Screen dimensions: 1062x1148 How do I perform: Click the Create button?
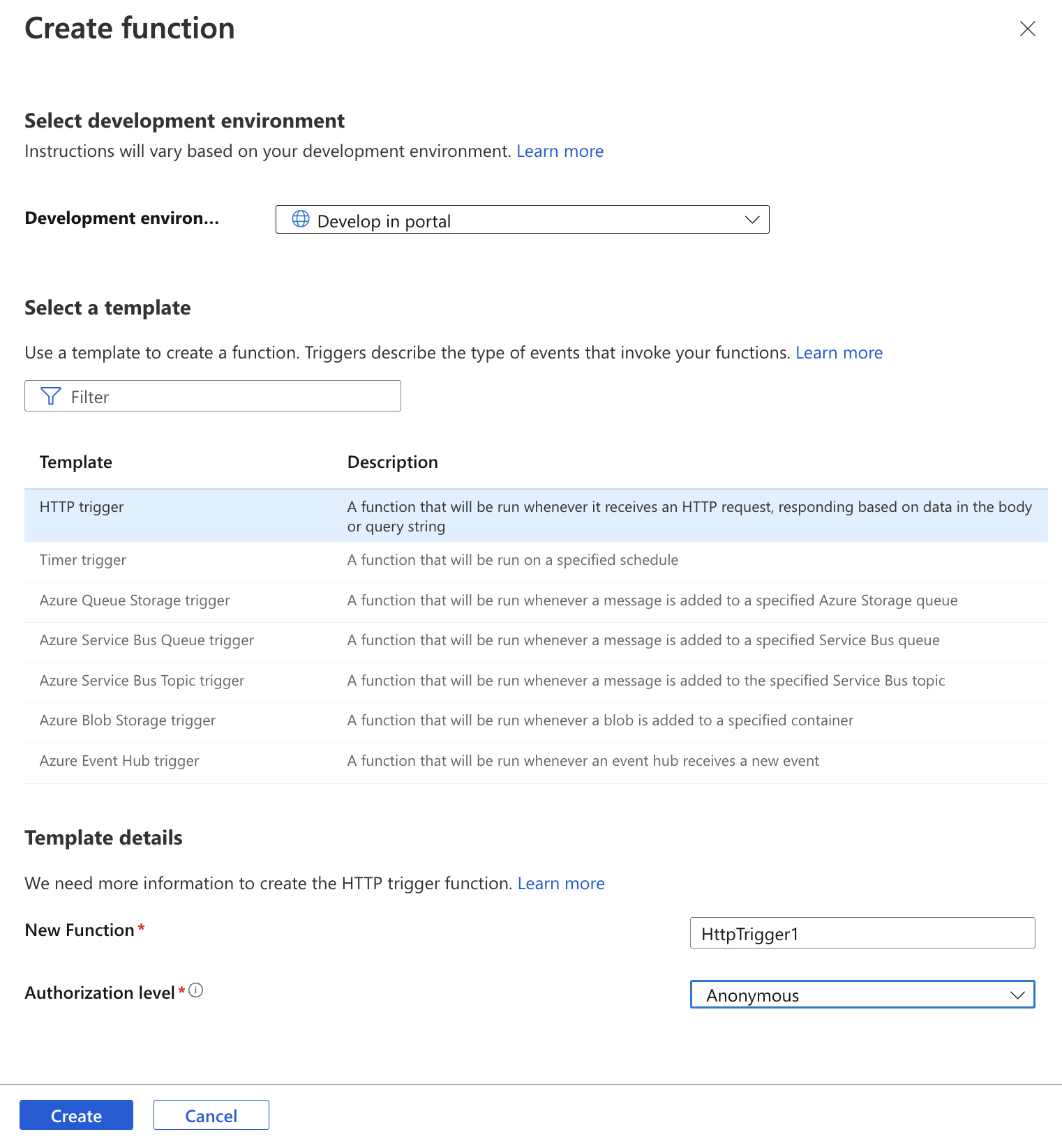(76, 1115)
